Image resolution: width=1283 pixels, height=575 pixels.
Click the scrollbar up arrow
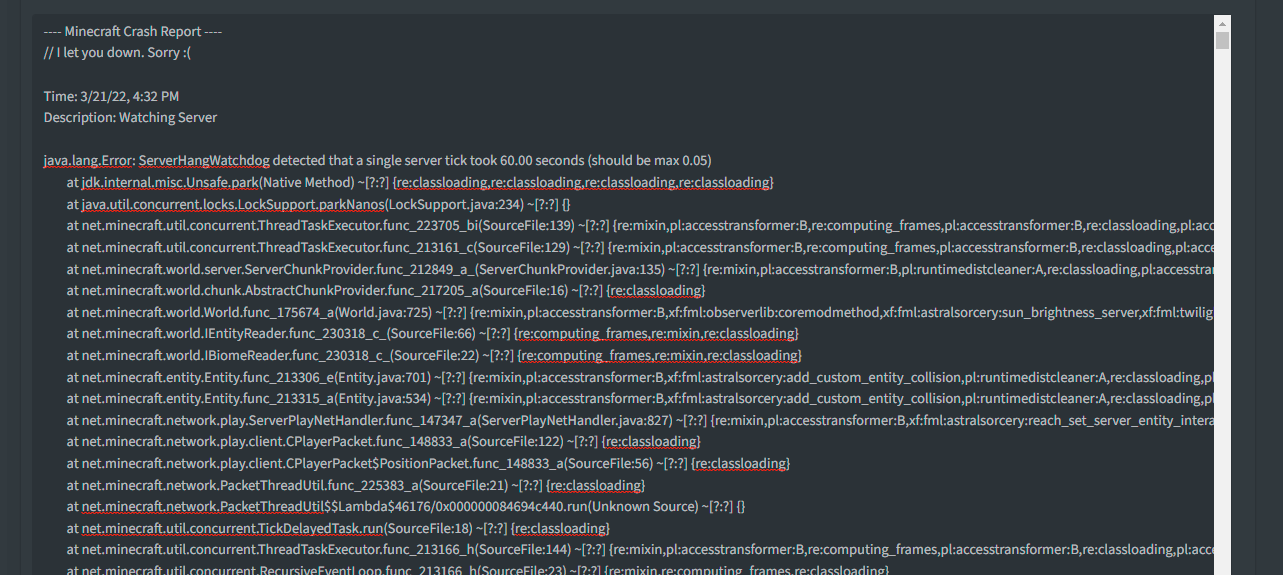tap(1221, 22)
